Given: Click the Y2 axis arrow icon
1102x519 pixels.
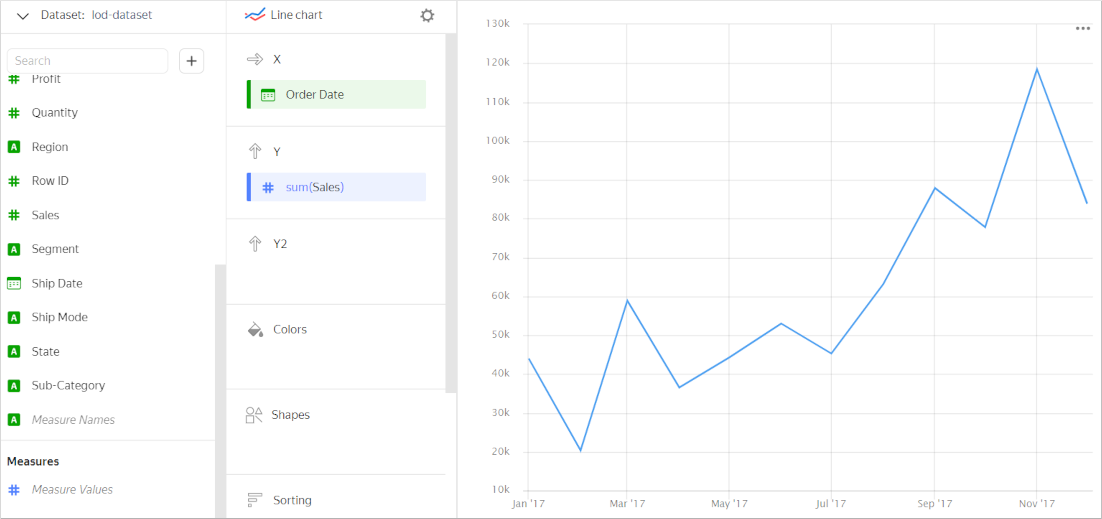Looking at the screenshot, I should pos(254,243).
